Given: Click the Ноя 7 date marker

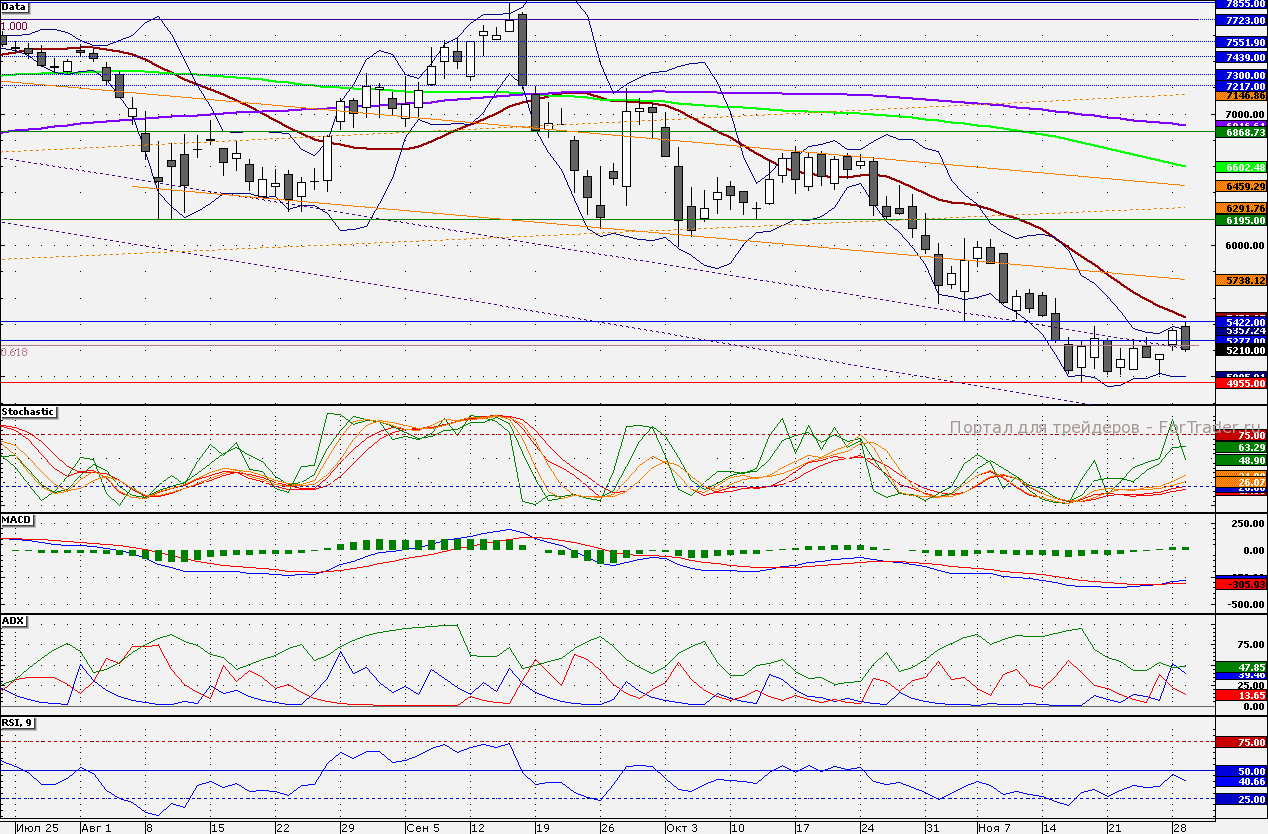Looking at the screenshot, I should click(x=992, y=828).
